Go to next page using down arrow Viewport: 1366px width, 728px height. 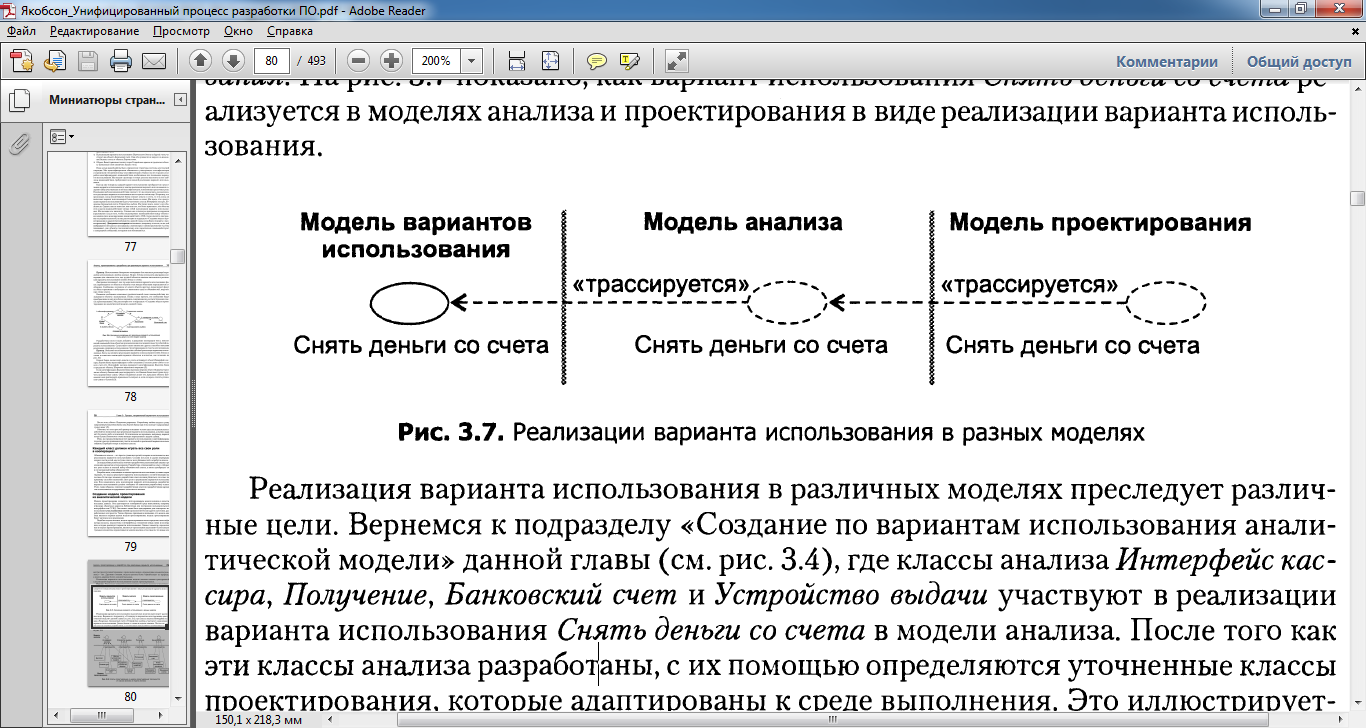click(x=233, y=60)
